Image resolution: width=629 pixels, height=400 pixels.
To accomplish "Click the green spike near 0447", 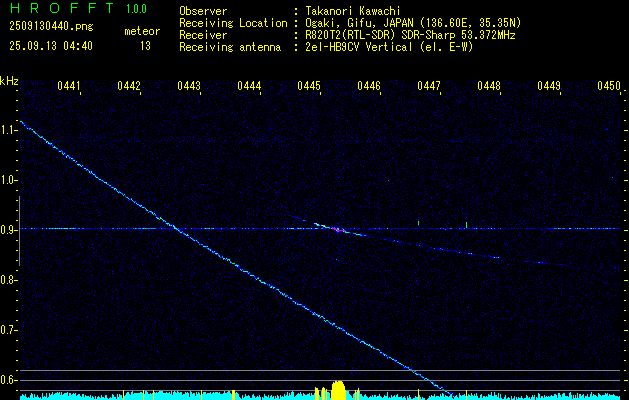I will pos(418,223).
